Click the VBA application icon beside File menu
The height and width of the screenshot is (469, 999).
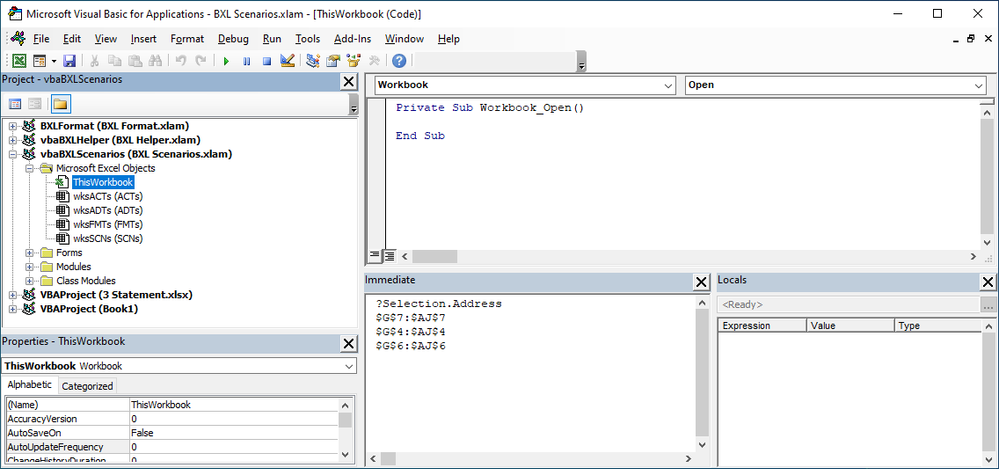click(x=17, y=38)
